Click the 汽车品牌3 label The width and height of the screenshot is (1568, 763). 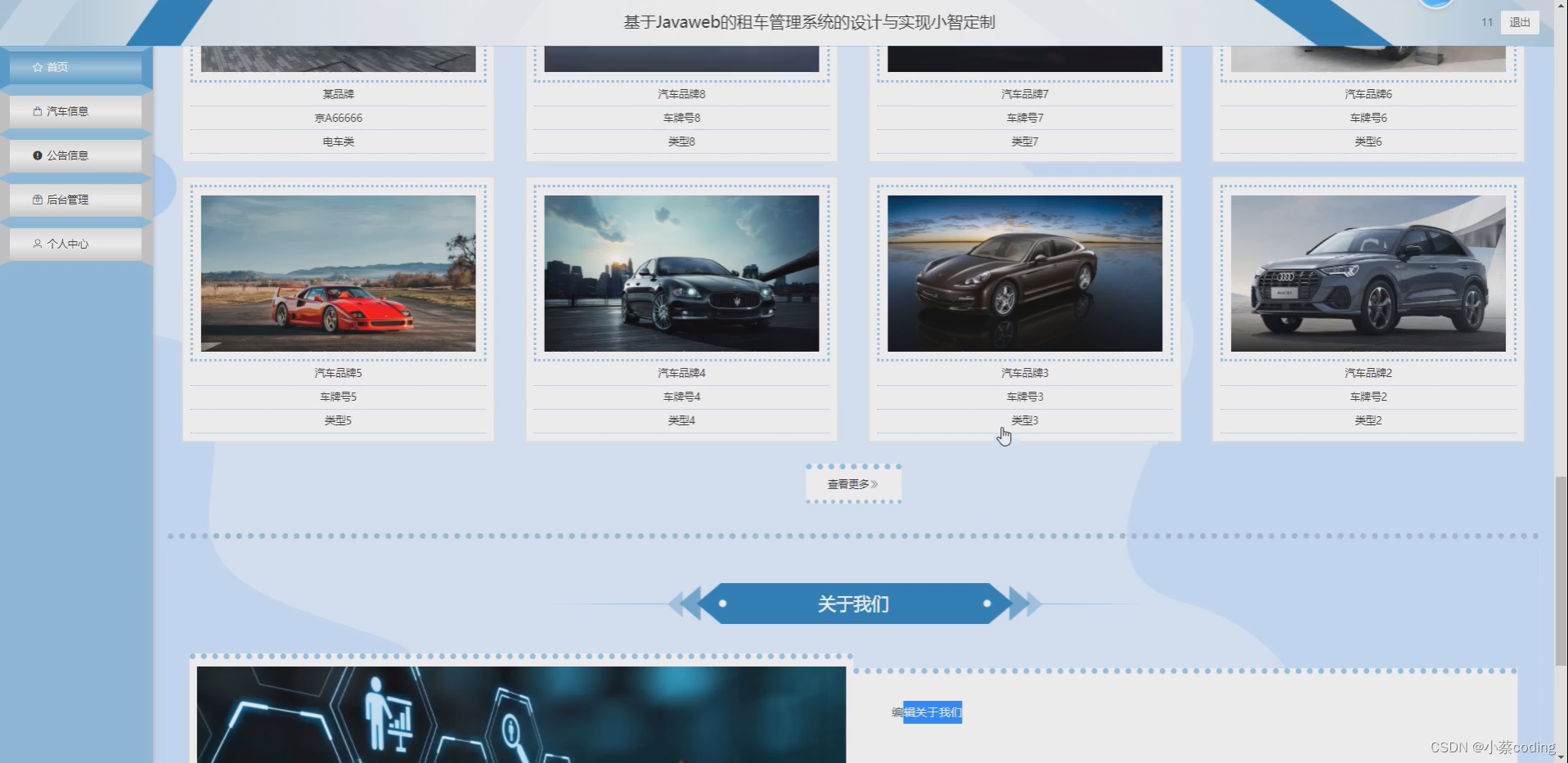[x=1025, y=373]
